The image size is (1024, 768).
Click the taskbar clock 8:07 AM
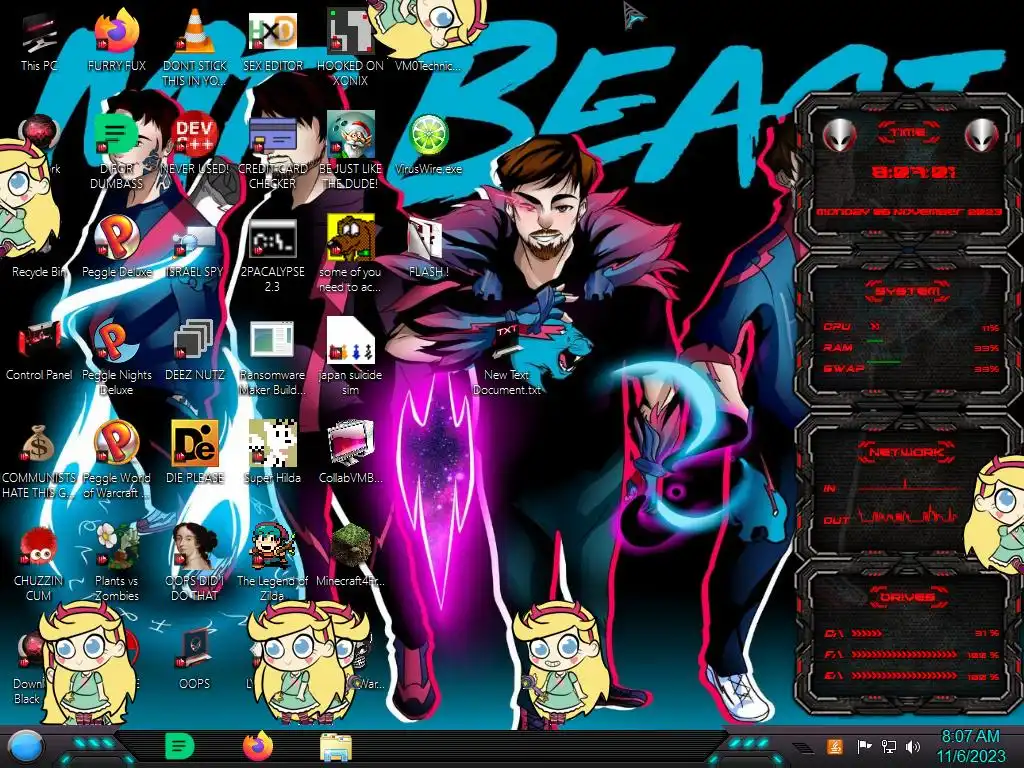coord(970,746)
